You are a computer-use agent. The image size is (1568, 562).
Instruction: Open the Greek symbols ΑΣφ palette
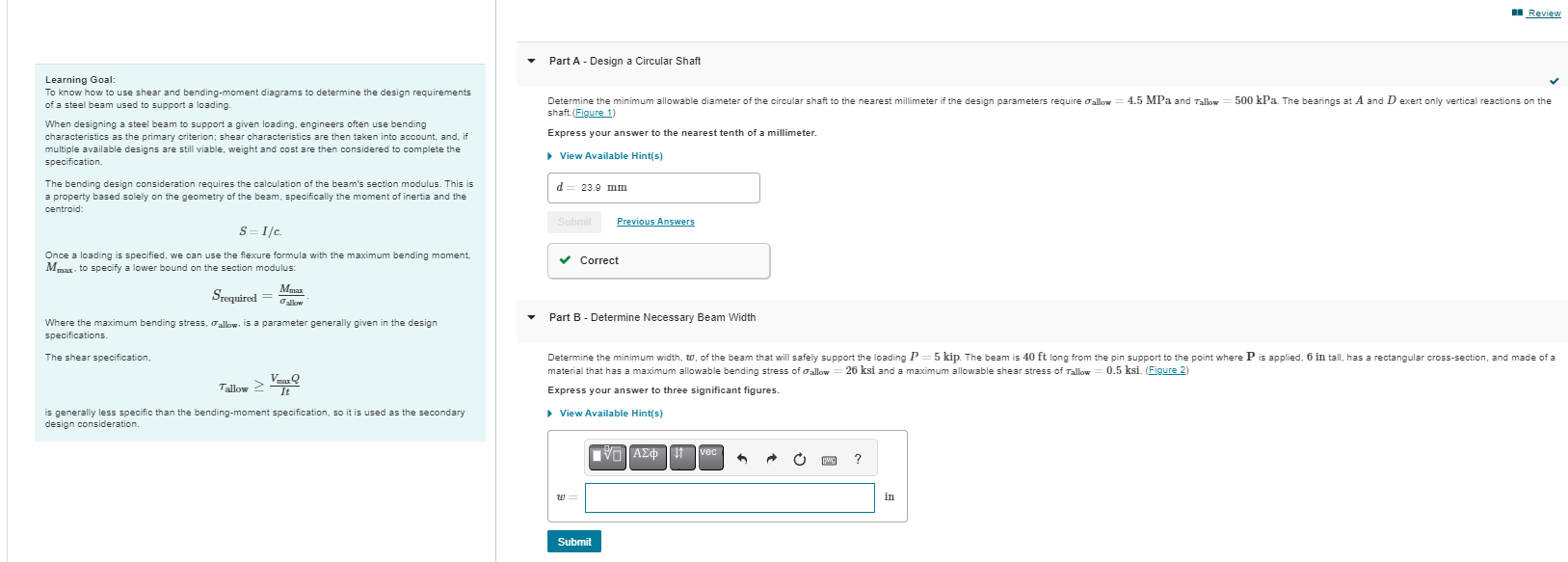point(647,457)
